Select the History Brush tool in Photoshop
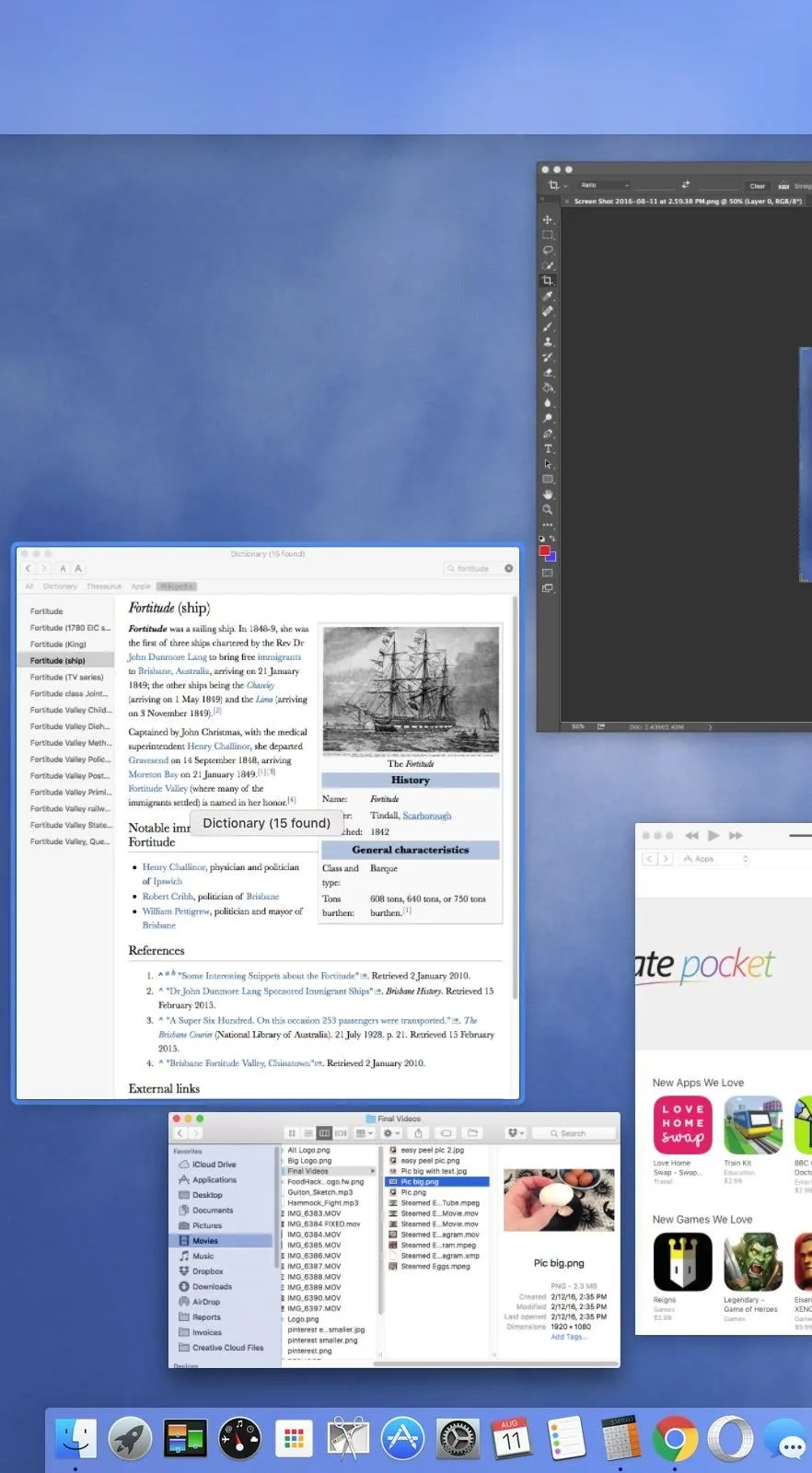 pos(548,357)
